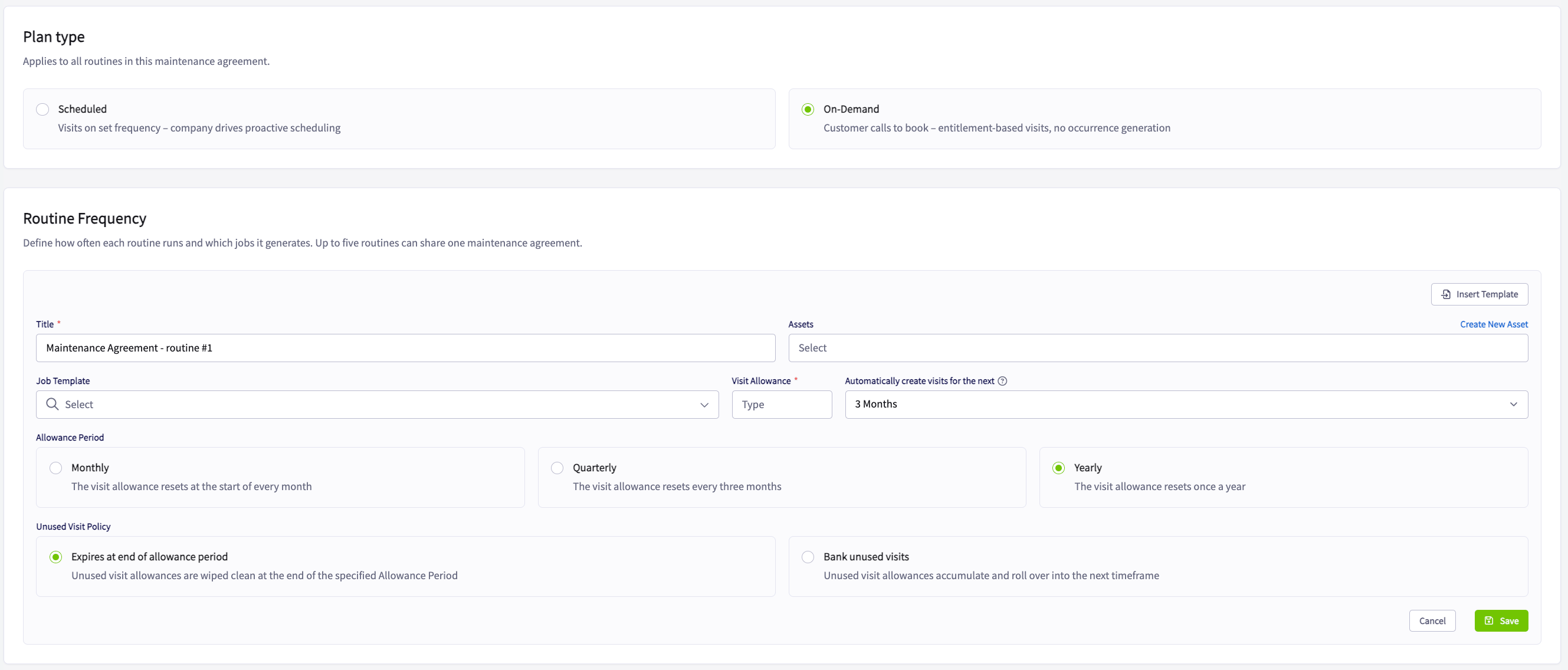
Task: Open the Assets select field
Action: 1158,348
